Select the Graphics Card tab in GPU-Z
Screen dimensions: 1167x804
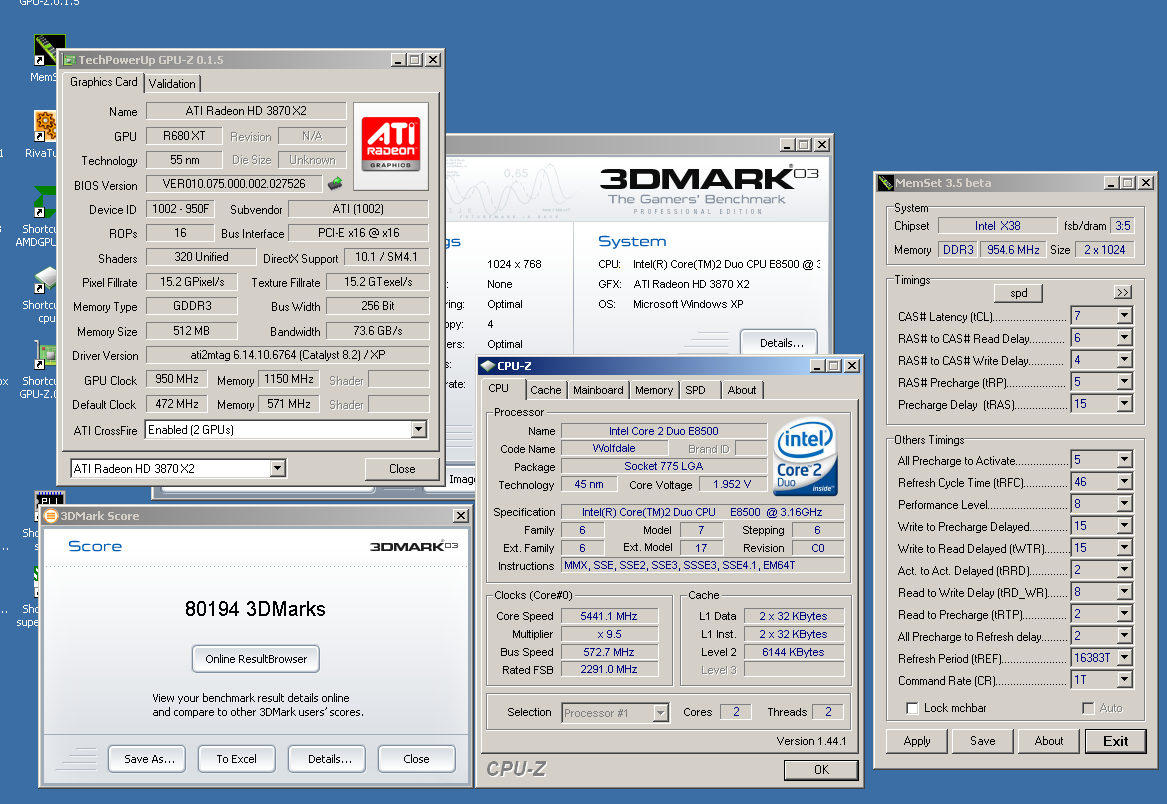click(x=103, y=82)
